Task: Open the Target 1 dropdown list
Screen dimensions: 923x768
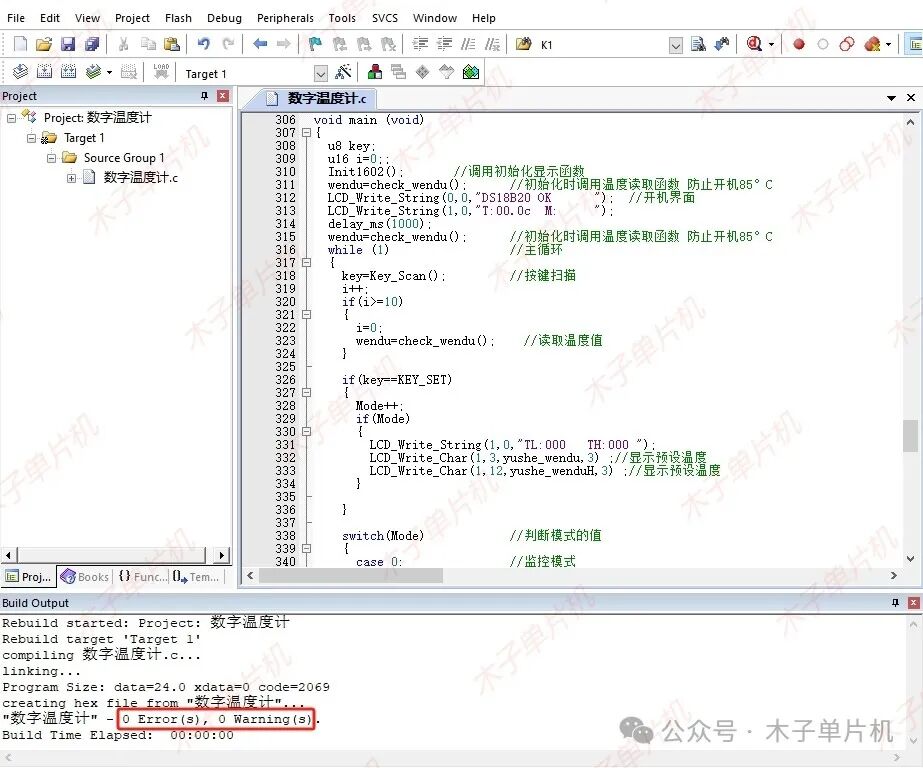Action: click(x=320, y=73)
